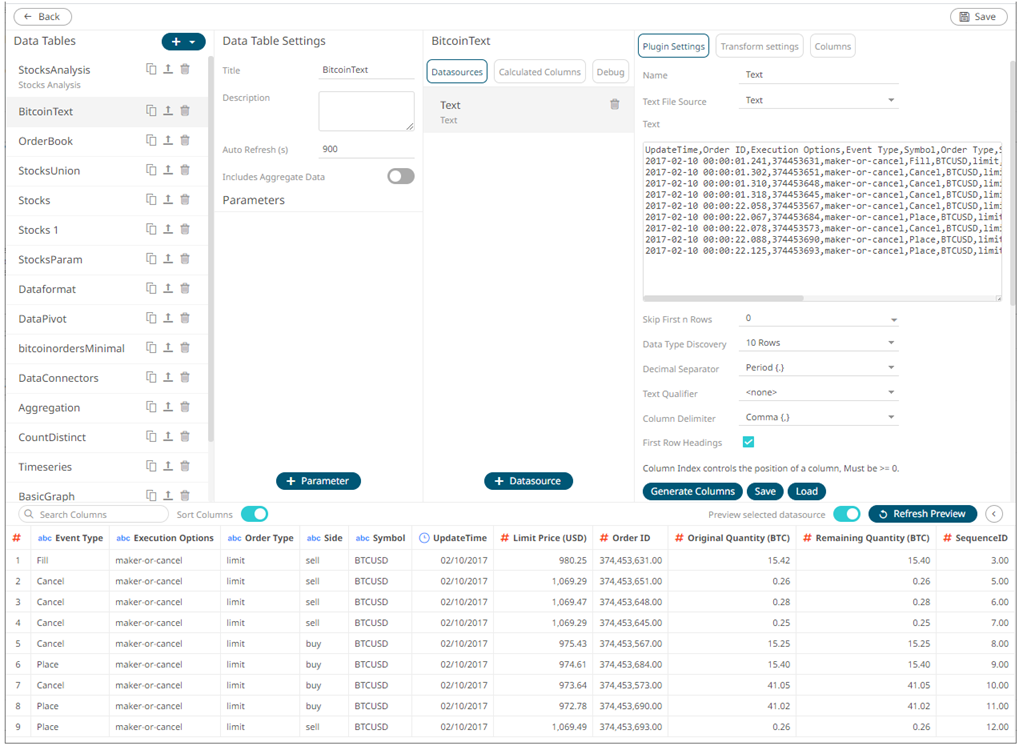1019x746 pixels.
Task: Disable the Sort Columns toggle
Action: pyautogui.click(x=254, y=514)
